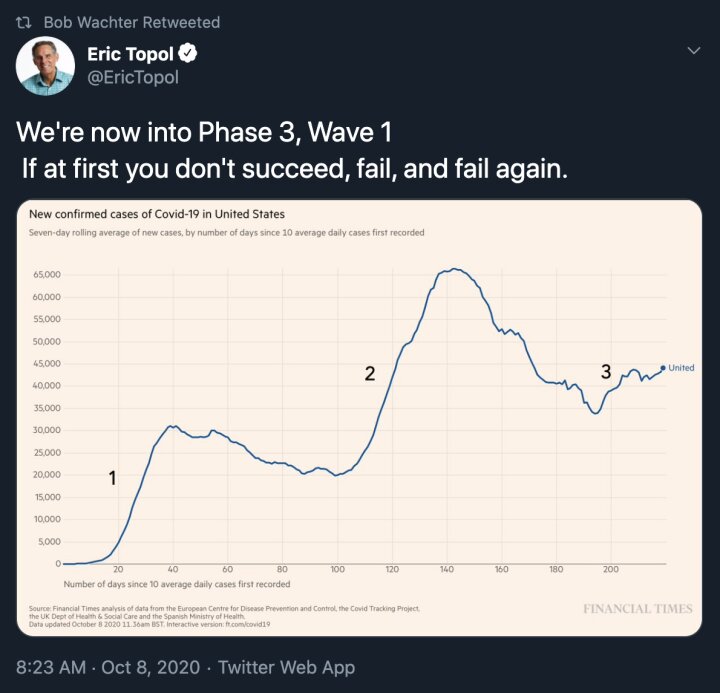The image size is (720, 693).
Task: Click the chart title New confirmed cases
Action: tap(157, 214)
